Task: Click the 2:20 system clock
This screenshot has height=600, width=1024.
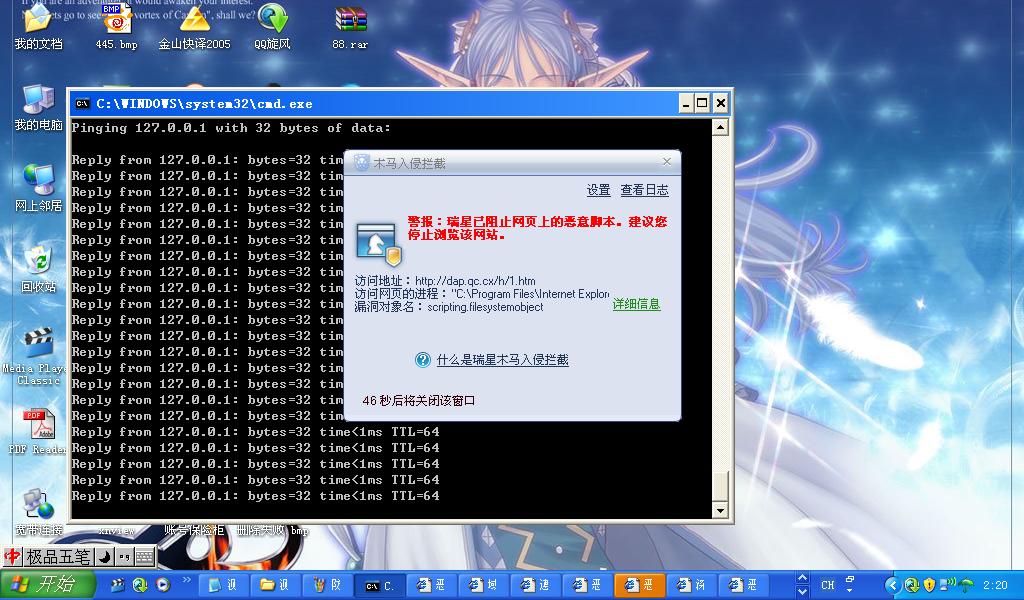Action: pyautogui.click(x=995, y=585)
